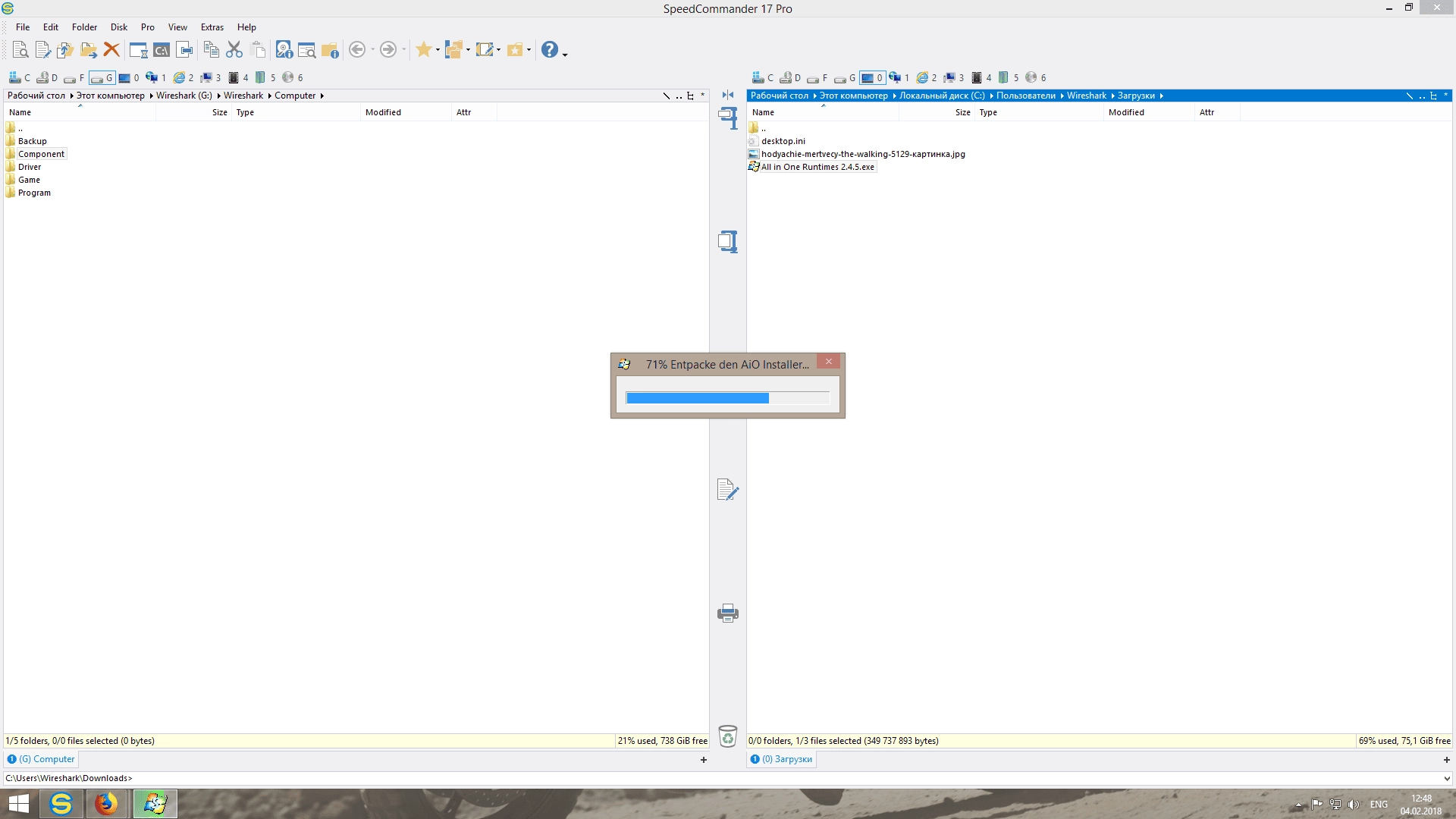Add new tab in left panel
The image size is (1456, 819).
pos(704,760)
